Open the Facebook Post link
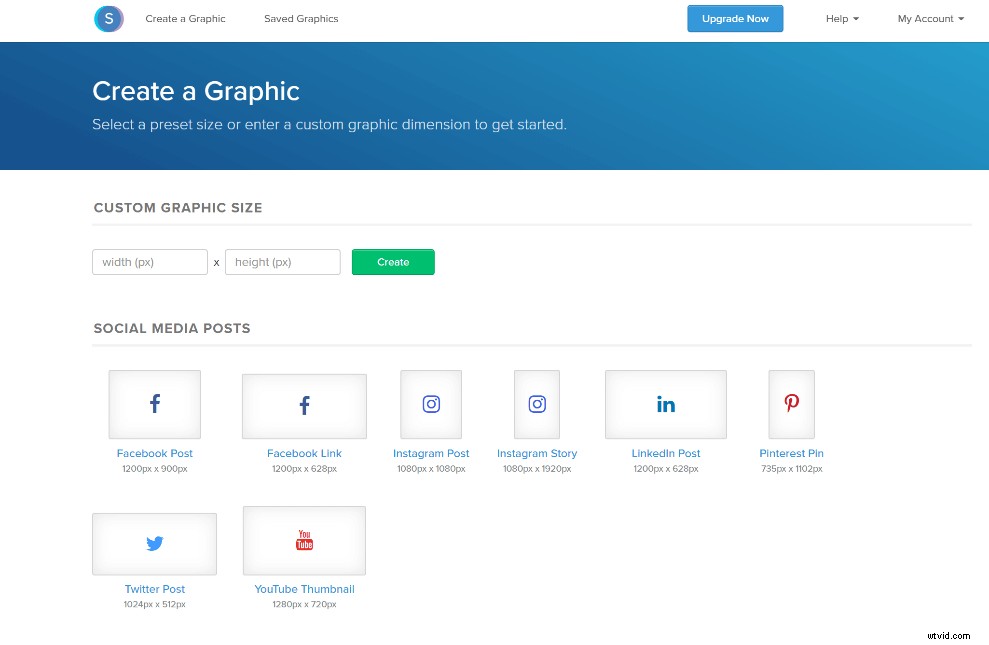 [154, 453]
